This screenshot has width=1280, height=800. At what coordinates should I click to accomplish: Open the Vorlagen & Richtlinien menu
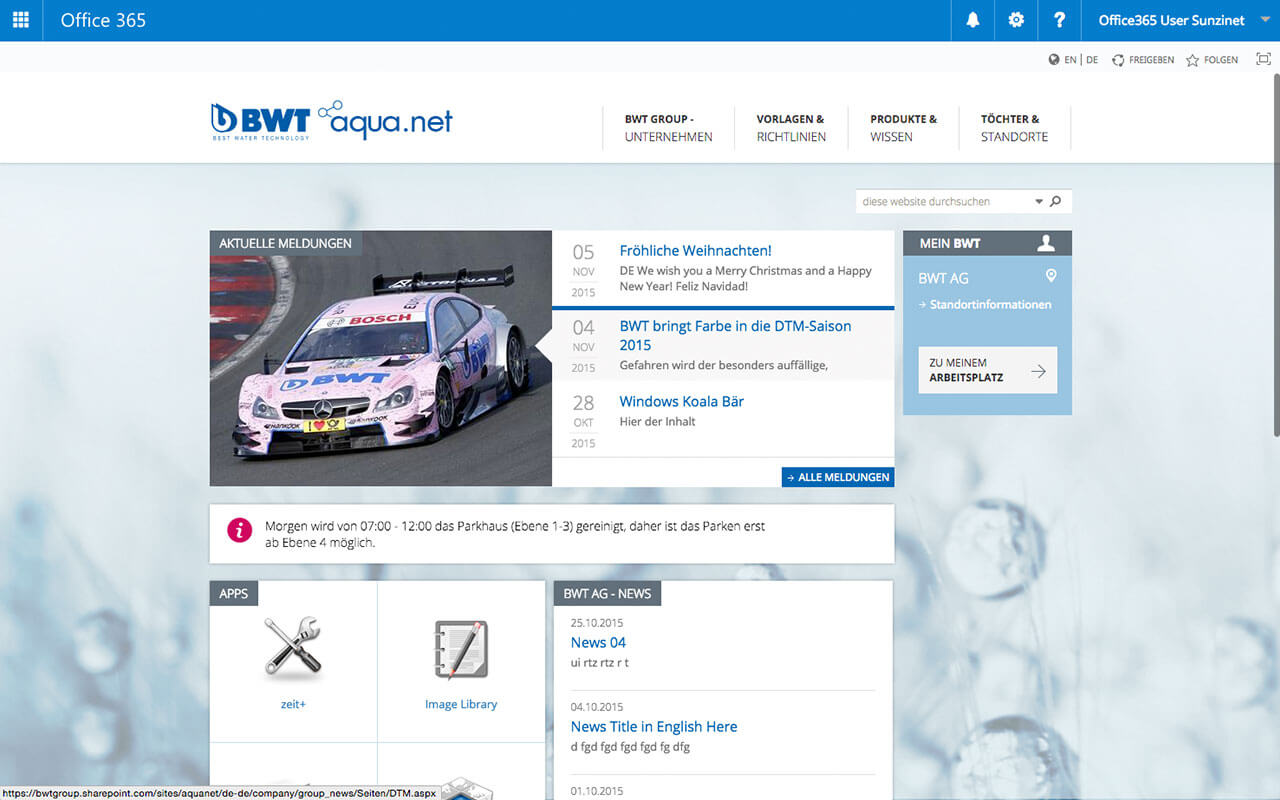(790, 128)
